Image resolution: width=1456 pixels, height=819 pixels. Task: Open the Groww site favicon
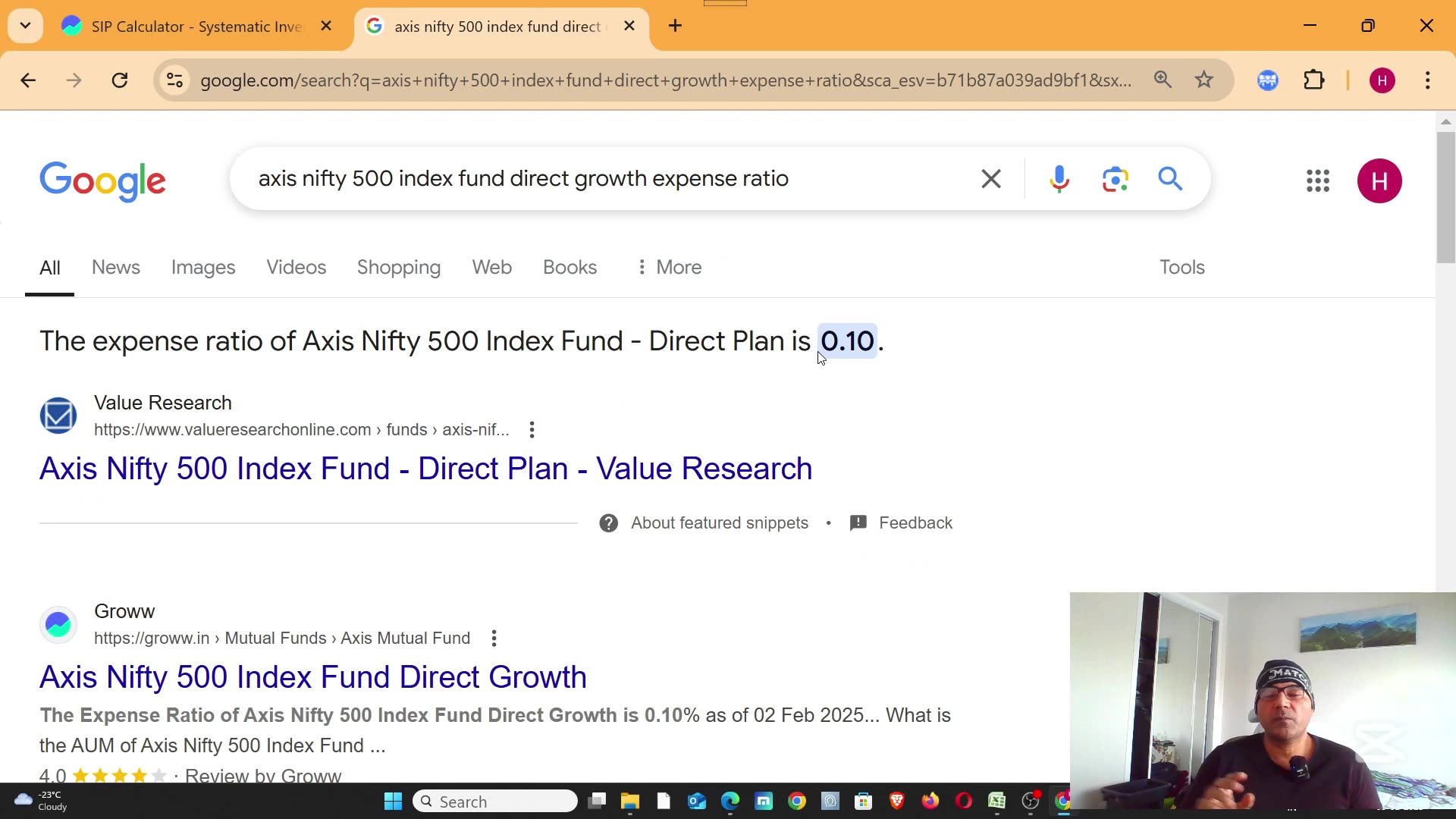pos(58,623)
